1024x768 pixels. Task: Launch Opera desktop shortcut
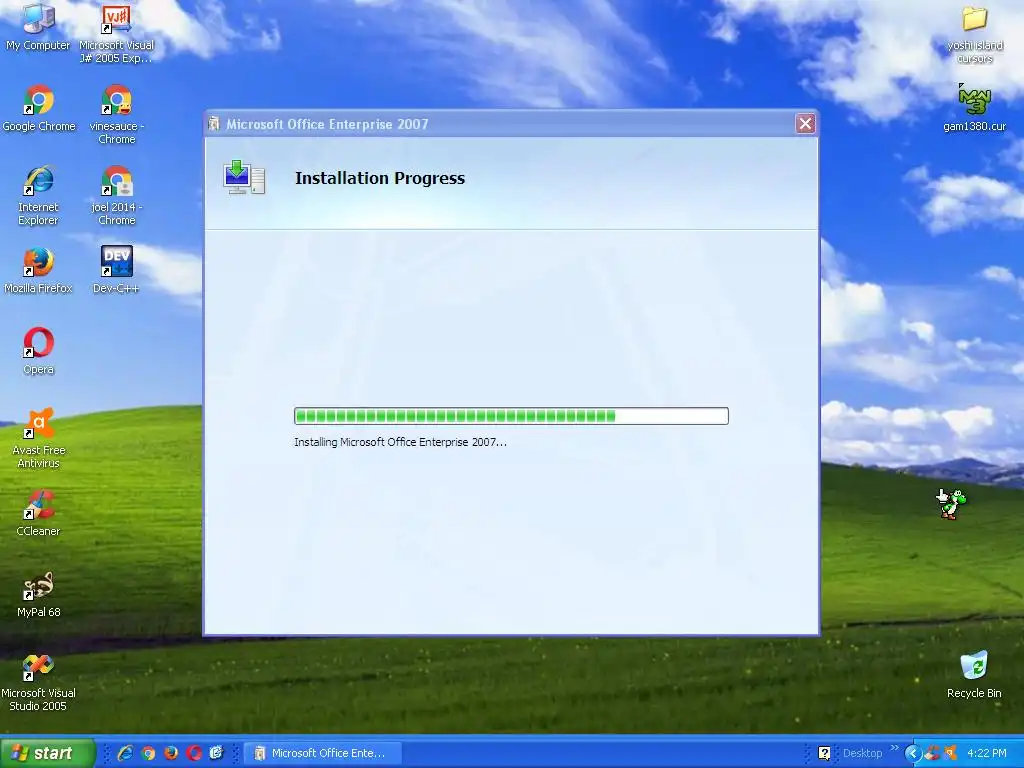point(39,351)
